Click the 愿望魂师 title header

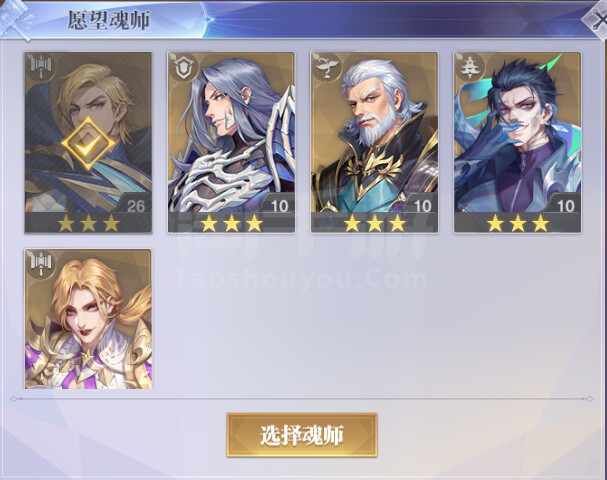108,20
